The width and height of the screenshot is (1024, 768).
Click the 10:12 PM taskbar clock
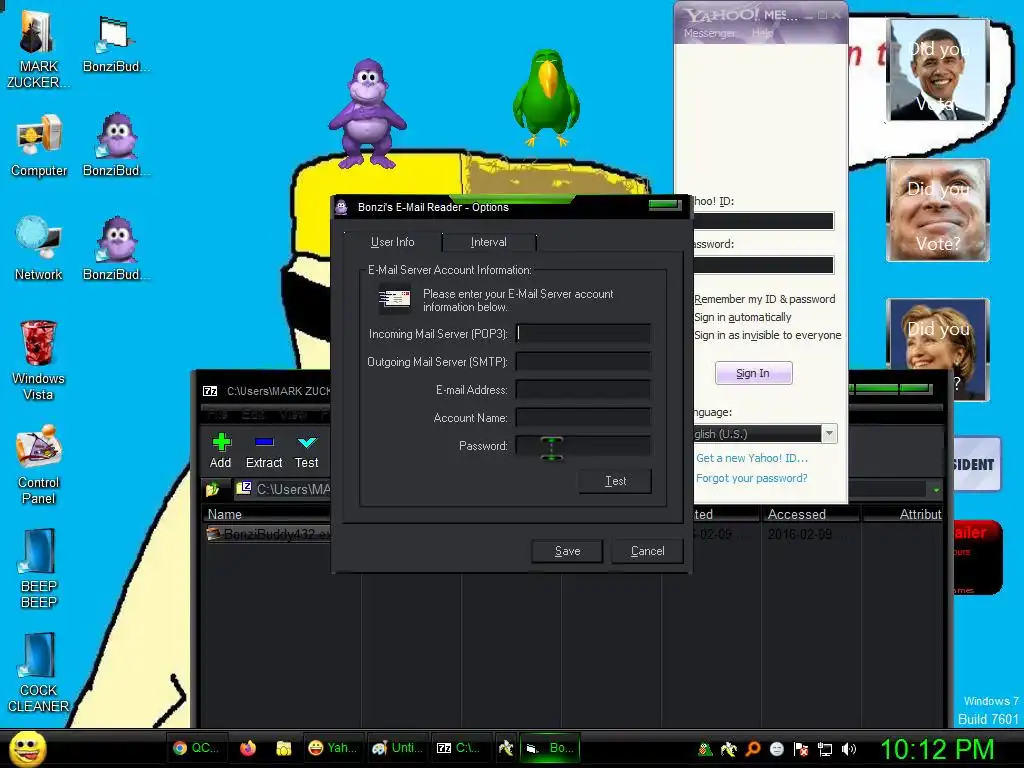[936, 749]
